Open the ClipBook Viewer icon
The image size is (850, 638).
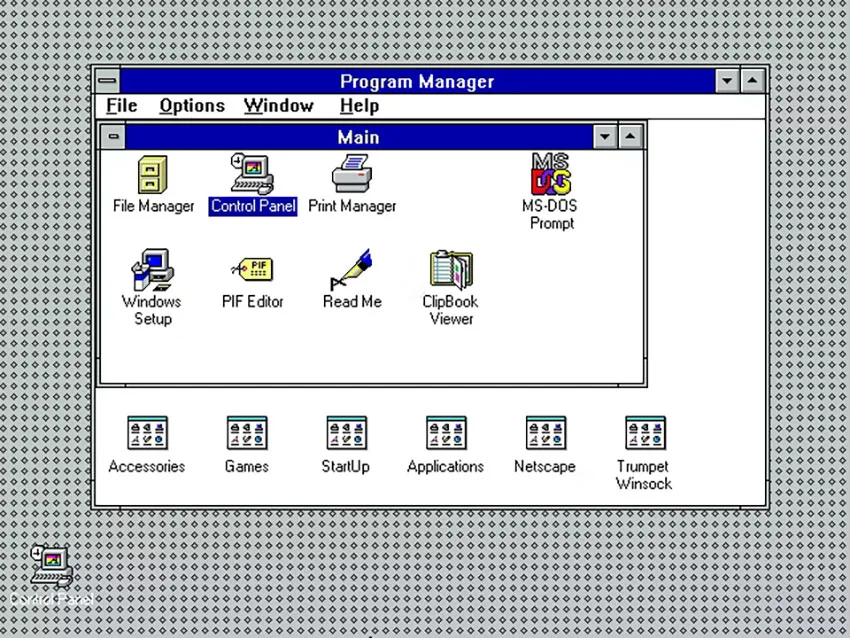[451, 269]
